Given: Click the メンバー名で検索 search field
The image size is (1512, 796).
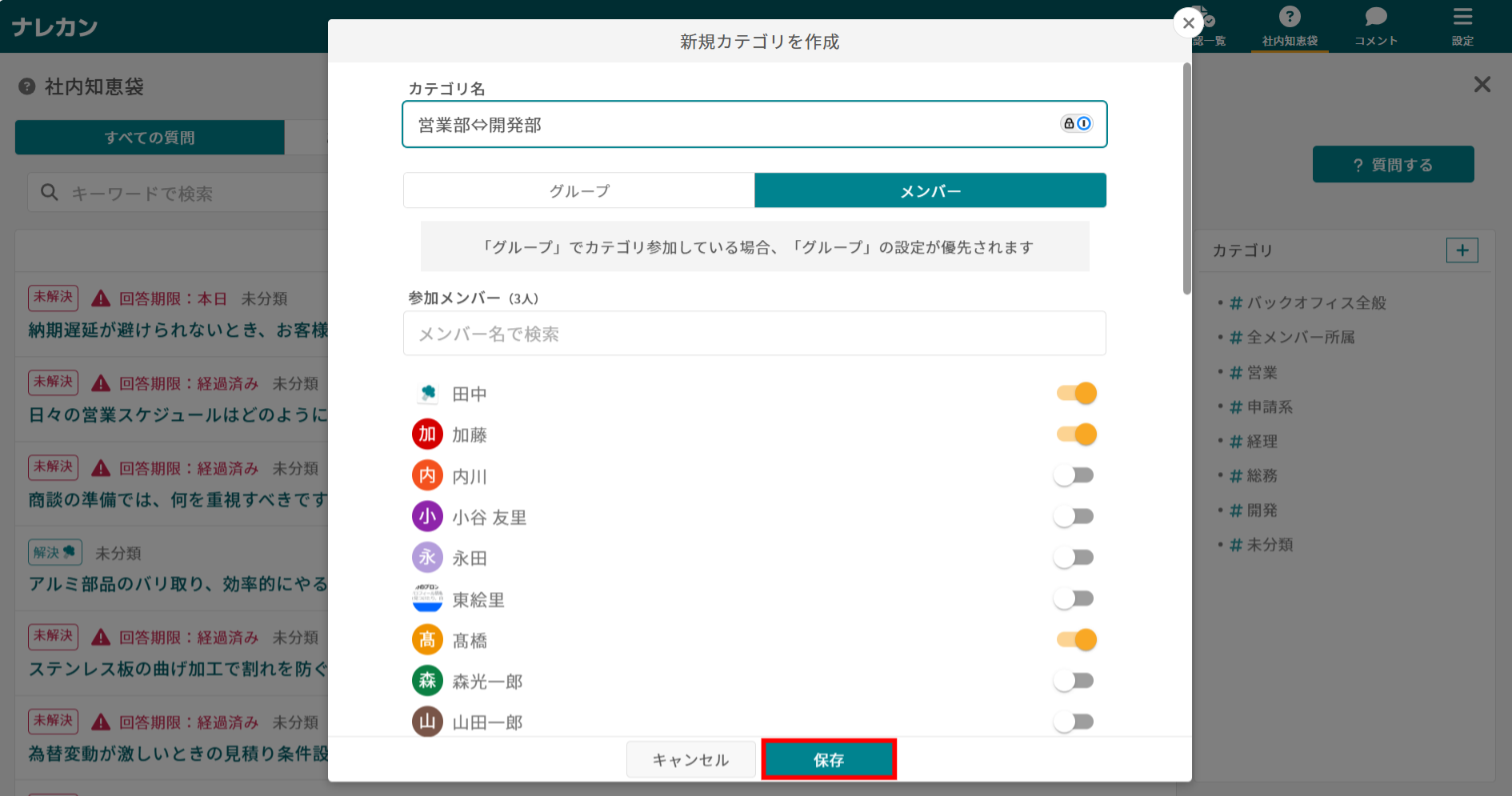Looking at the screenshot, I should pos(754,333).
